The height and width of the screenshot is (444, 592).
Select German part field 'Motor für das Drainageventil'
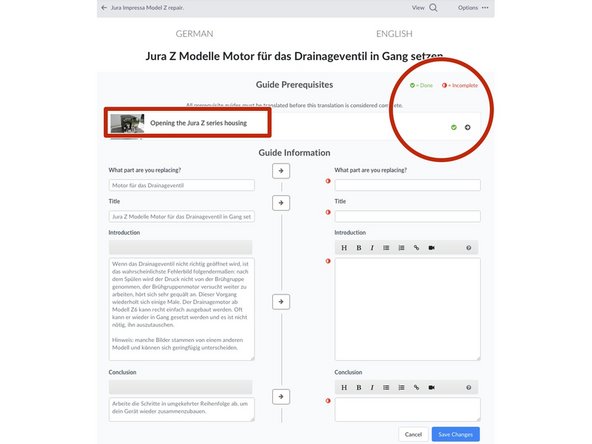click(182, 185)
